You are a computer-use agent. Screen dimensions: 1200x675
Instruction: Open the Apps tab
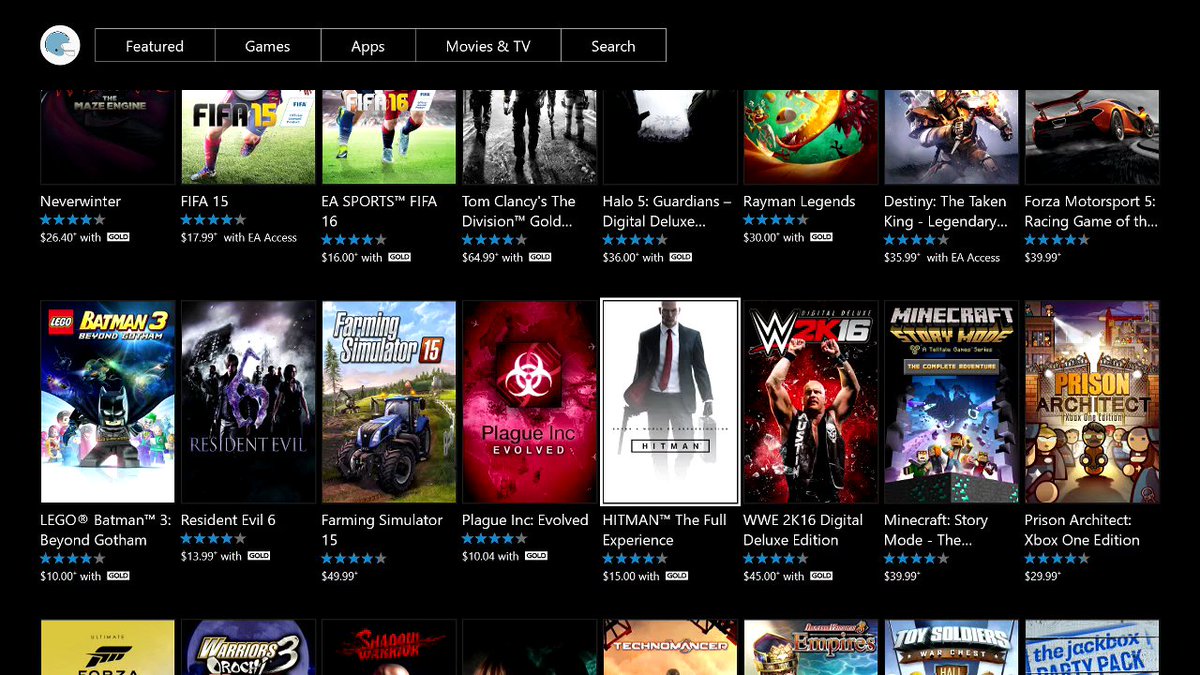coord(368,46)
